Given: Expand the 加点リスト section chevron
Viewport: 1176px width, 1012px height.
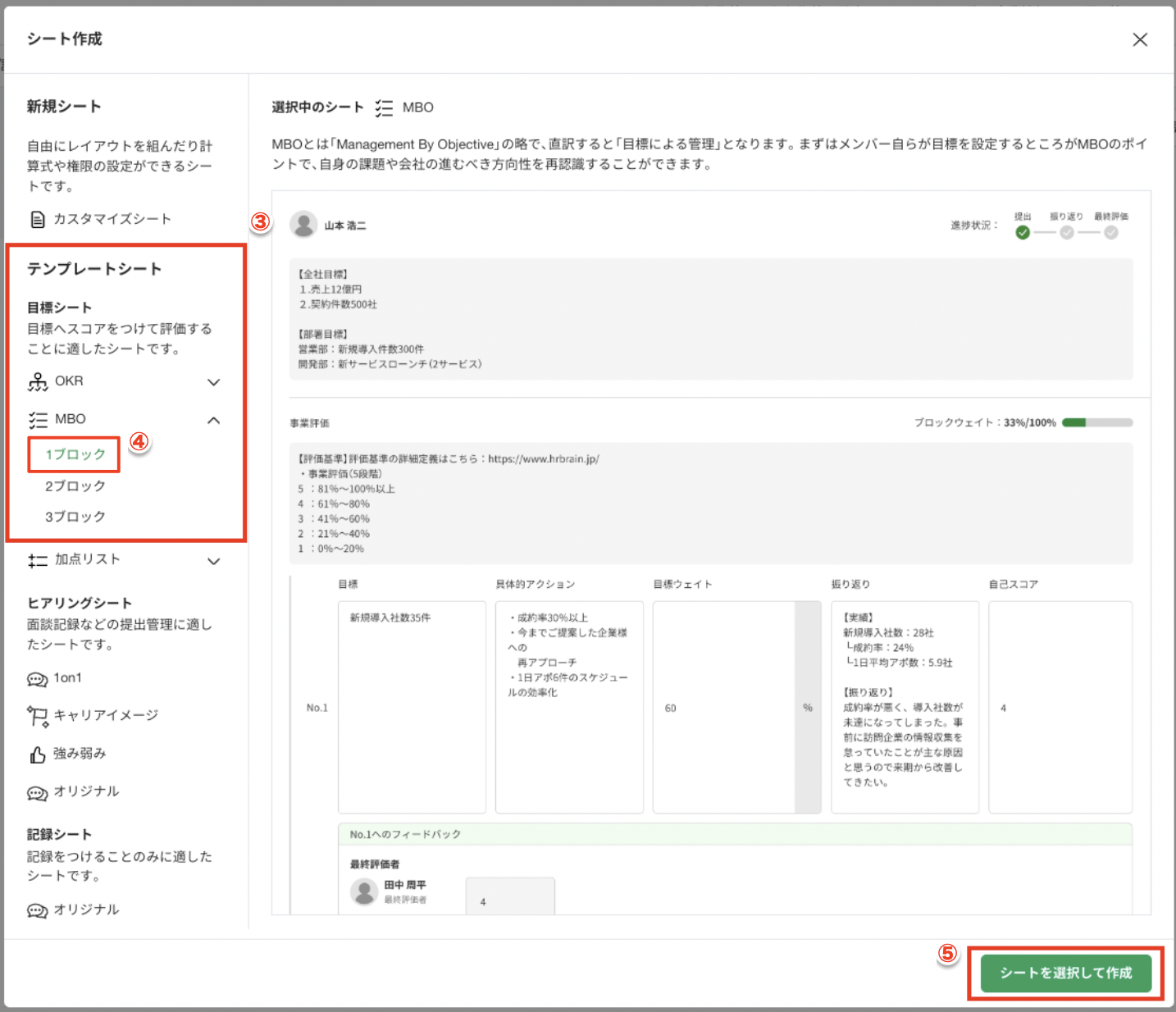Looking at the screenshot, I should 213,561.
